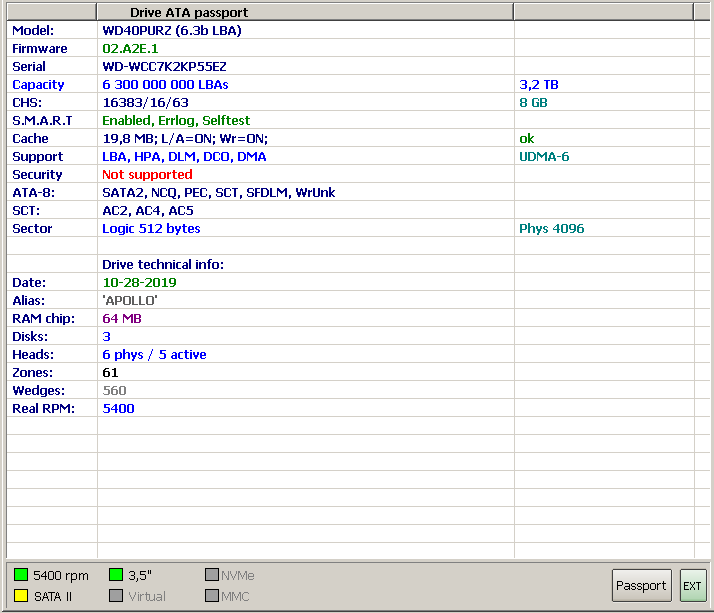Click the 'Zones:' row label
This screenshot has height=613, width=714.
click(32, 373)
